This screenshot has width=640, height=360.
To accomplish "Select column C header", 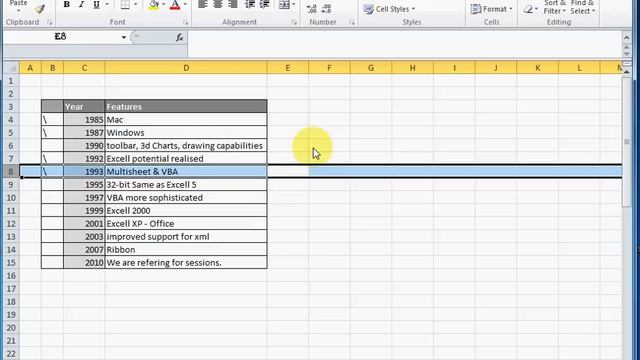I will (84, 68).
